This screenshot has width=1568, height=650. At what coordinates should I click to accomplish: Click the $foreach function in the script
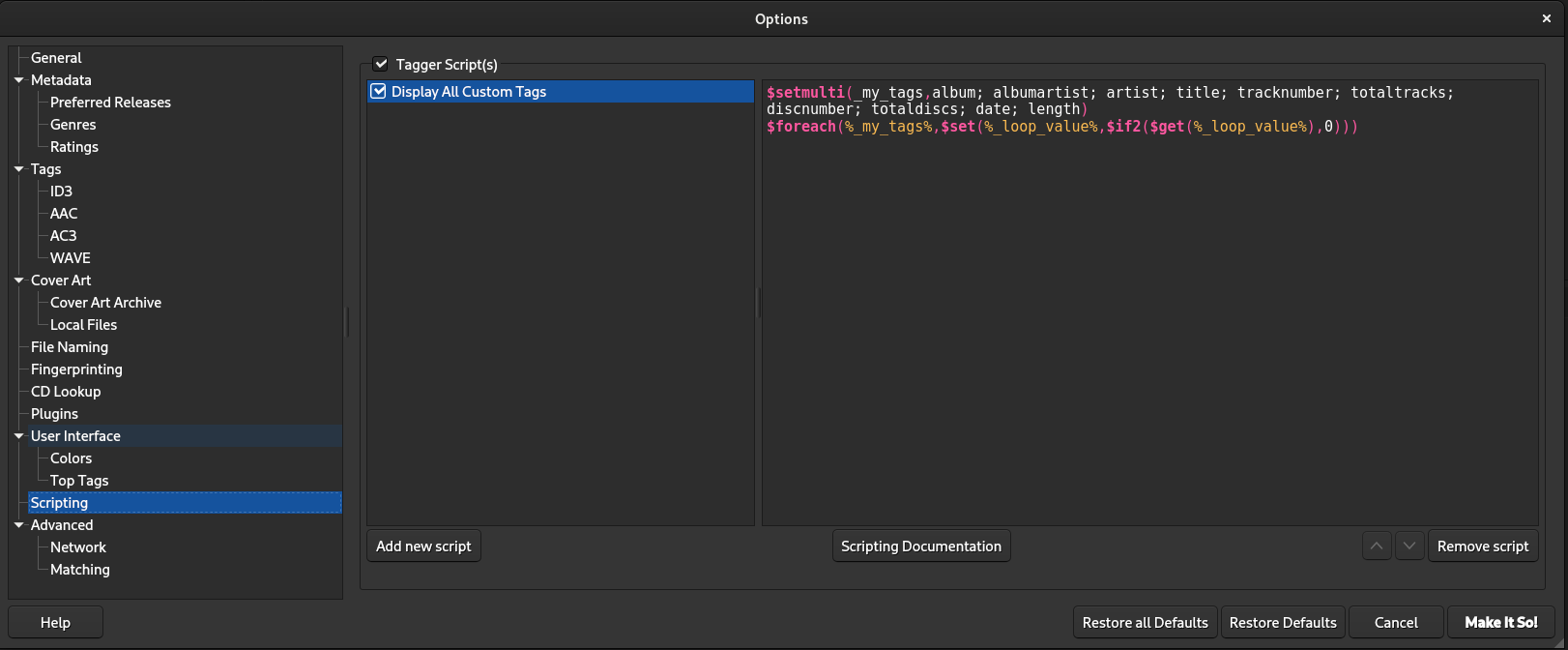pyautogui.click(x=801, y=127)
